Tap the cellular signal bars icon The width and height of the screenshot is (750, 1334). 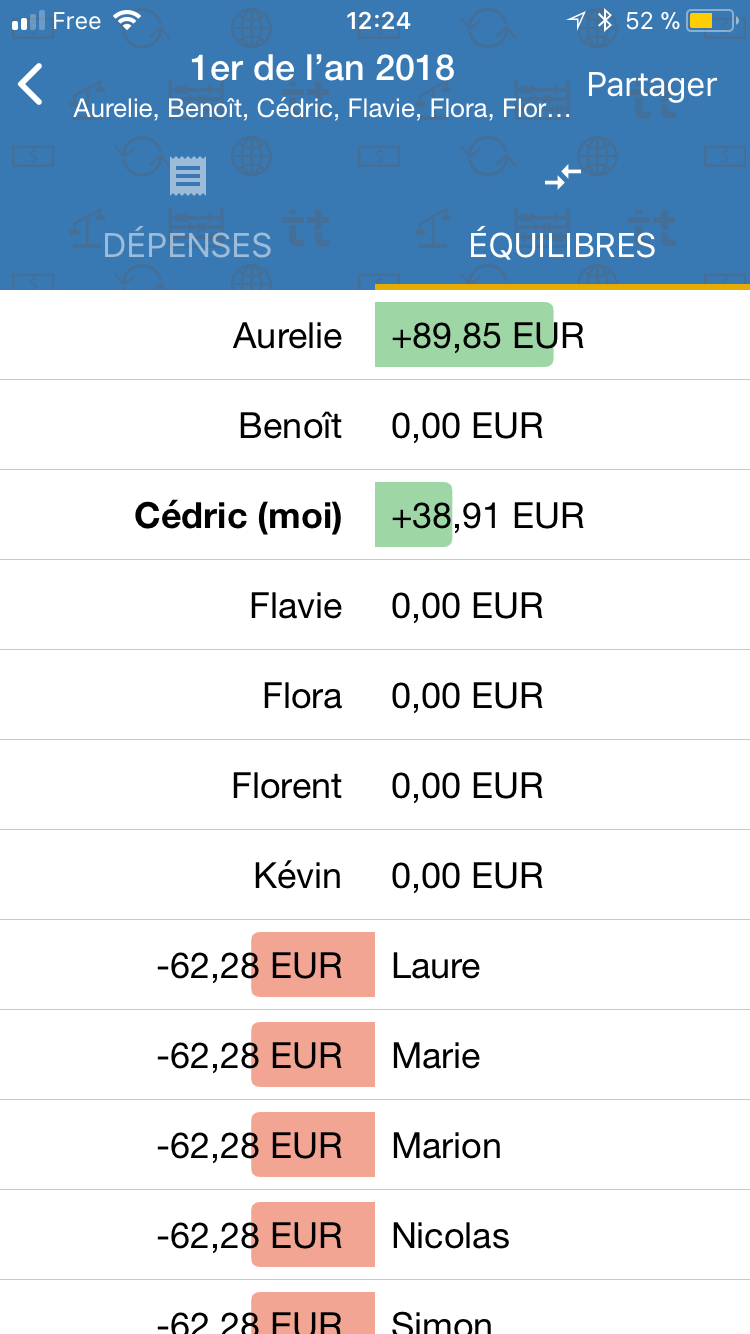(27, 21)
